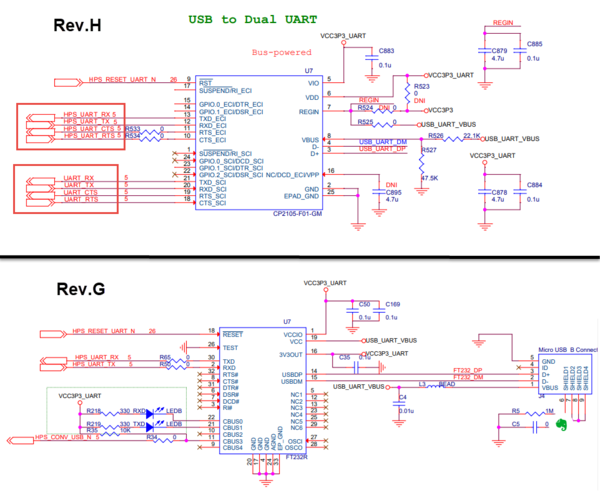
Task: Click the "HPS_UART_CTS" net label
Action: pyautogui.click(x=90, y=129)
